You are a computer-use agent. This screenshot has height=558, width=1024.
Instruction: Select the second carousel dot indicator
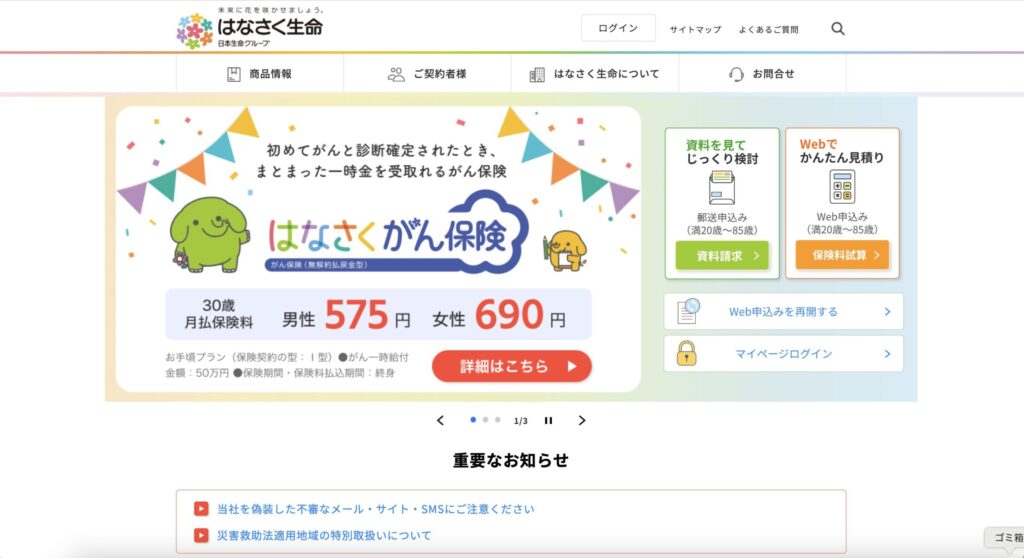[x=485, y=420]
